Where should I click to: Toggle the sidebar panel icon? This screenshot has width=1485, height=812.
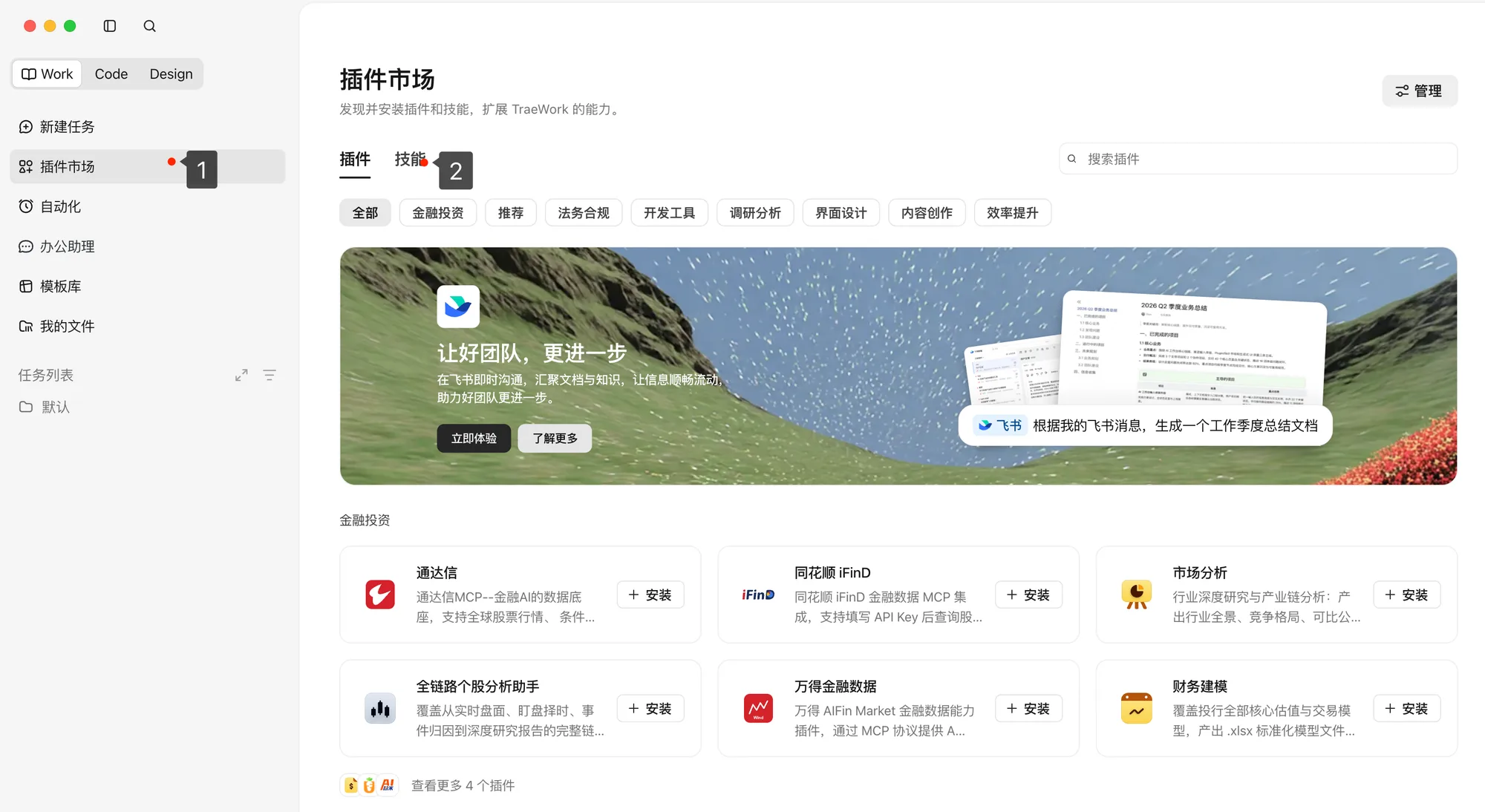pyautogui.click(x=110, y=26)
